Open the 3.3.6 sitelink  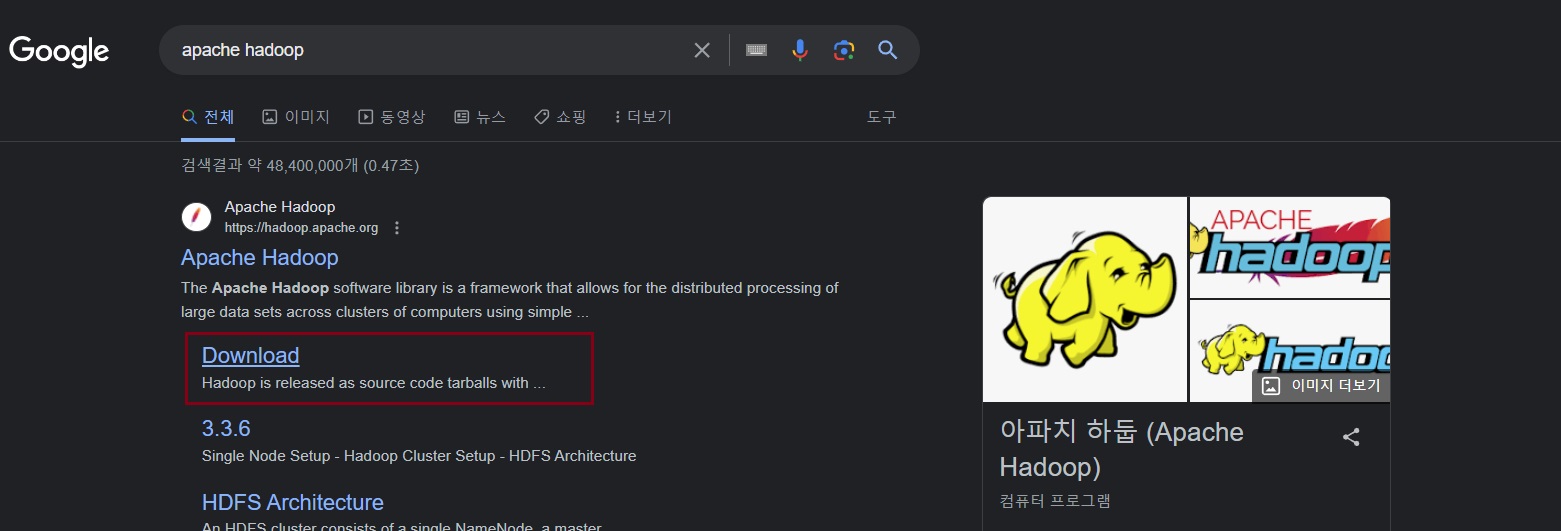click(x=226, y=428)
